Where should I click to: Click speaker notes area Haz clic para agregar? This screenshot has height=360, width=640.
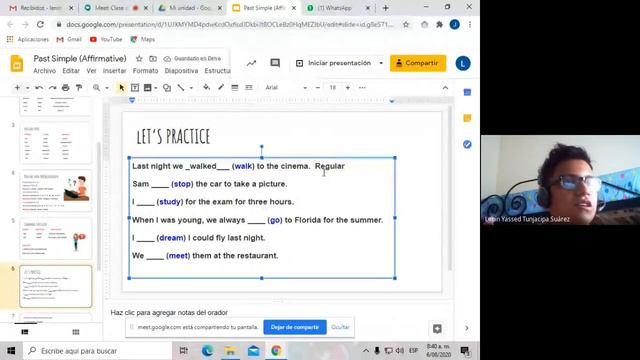pos(169,312)
